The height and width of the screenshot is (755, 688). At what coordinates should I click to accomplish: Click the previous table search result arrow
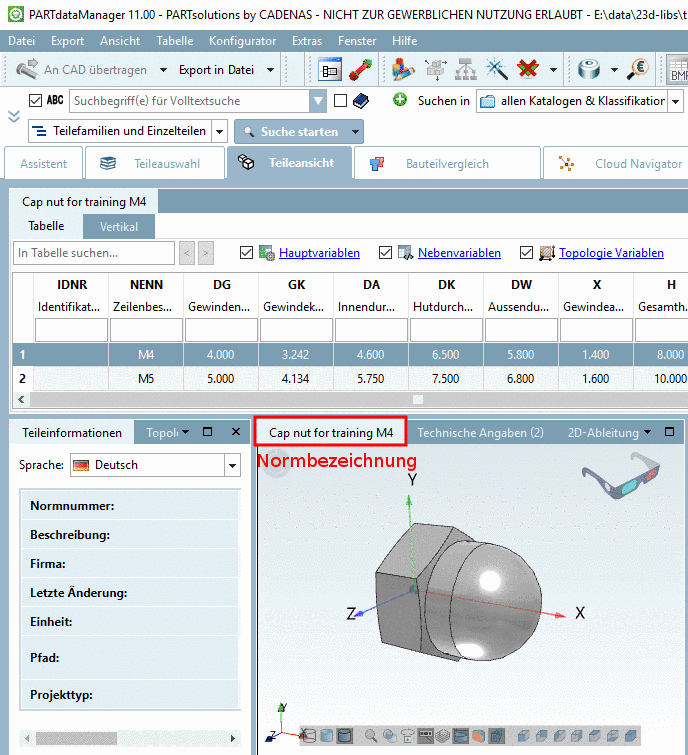click(x=187, y=253)
